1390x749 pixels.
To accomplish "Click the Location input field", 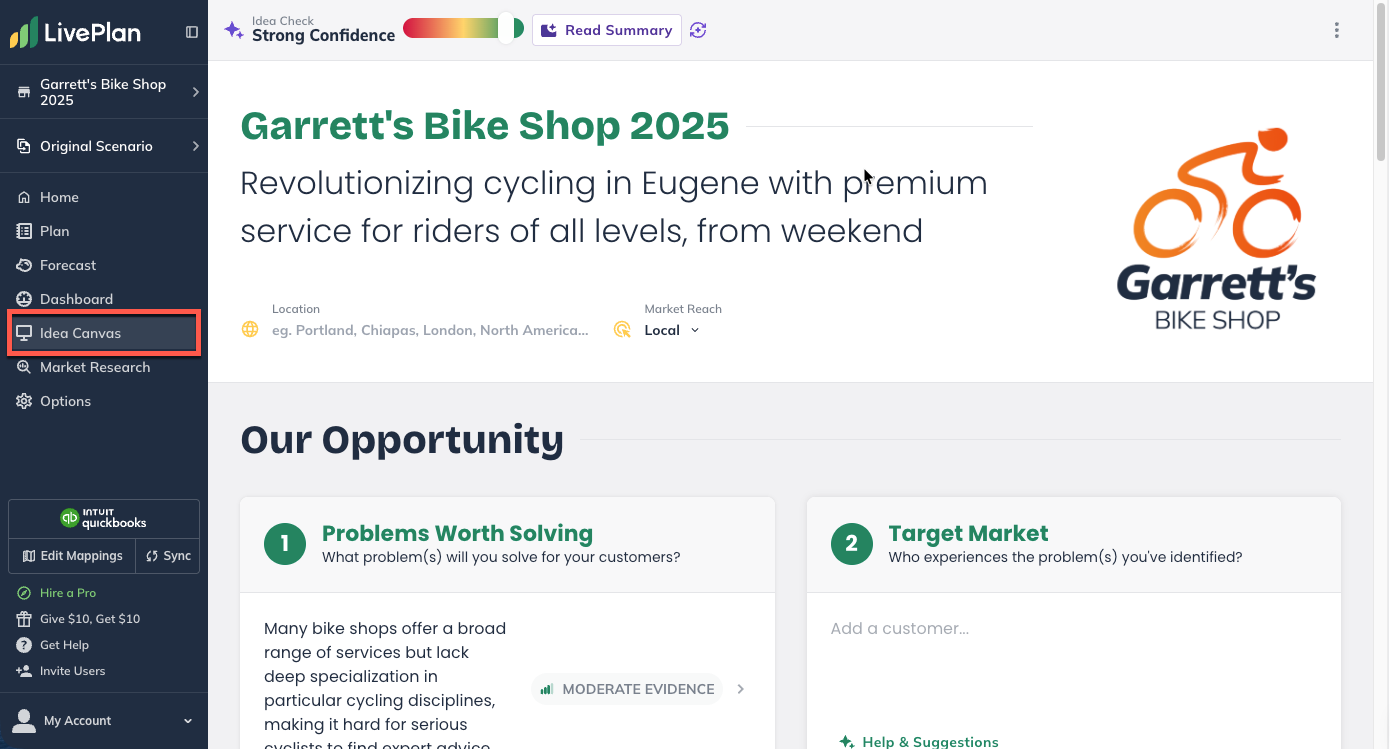I will click(430, 330).
